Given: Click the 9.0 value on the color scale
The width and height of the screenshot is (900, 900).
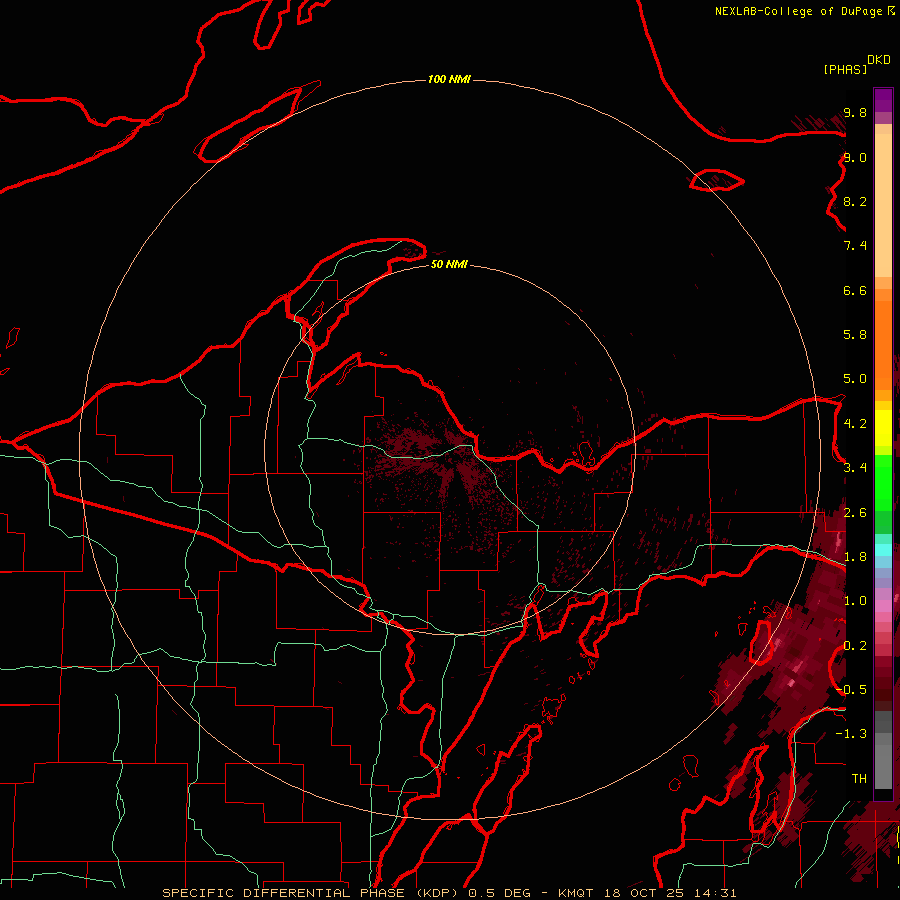Looking at the screenshot, I should tap(855, 157).
